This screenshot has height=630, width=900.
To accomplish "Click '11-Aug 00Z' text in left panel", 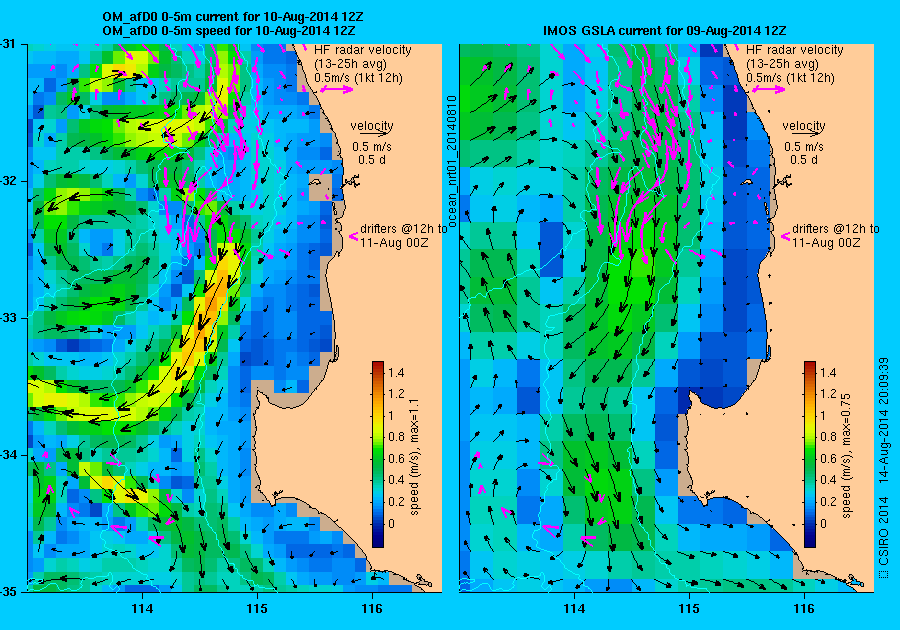I will click(394, 242).
